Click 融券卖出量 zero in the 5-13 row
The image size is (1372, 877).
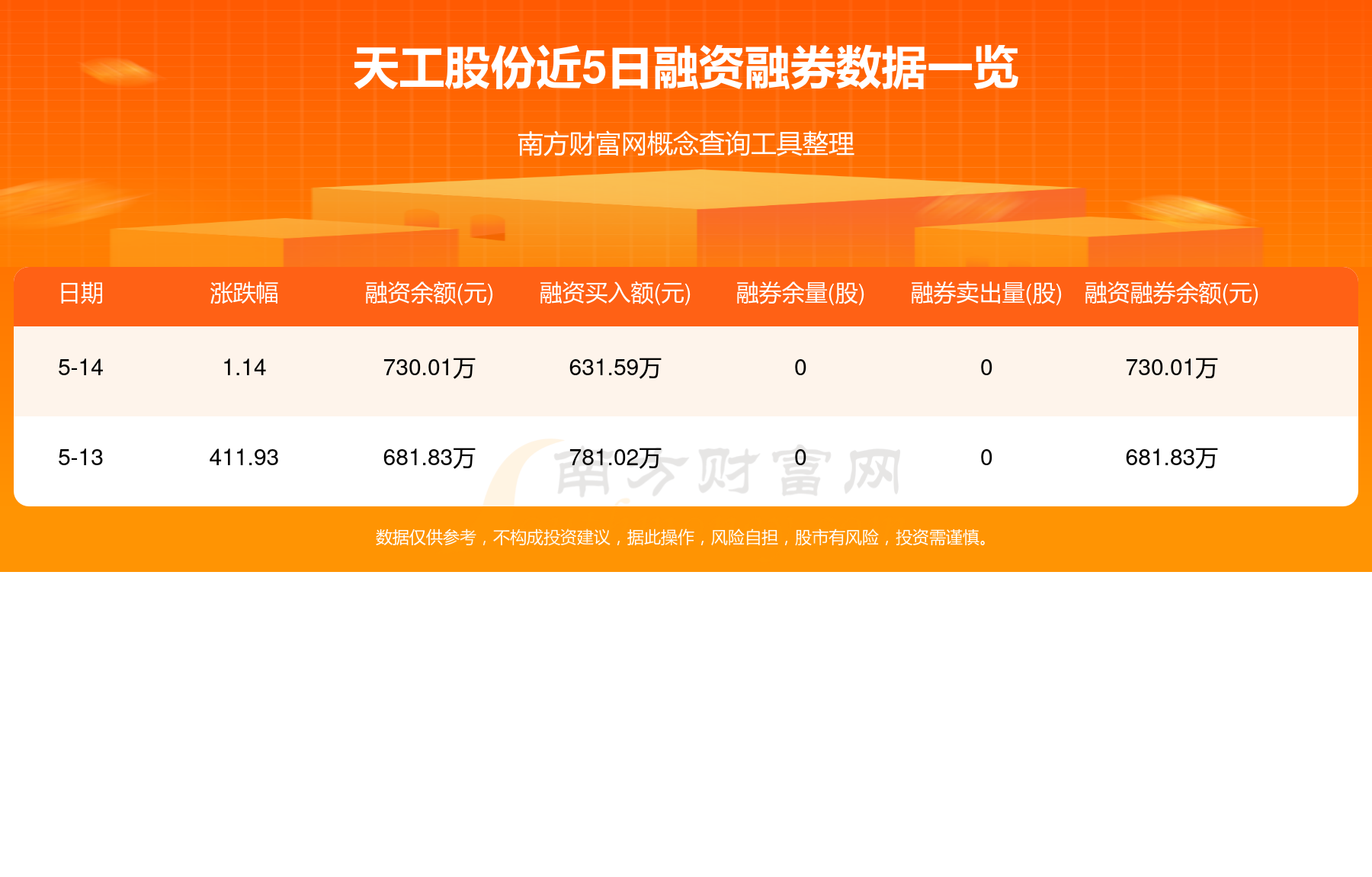point(986,458)
